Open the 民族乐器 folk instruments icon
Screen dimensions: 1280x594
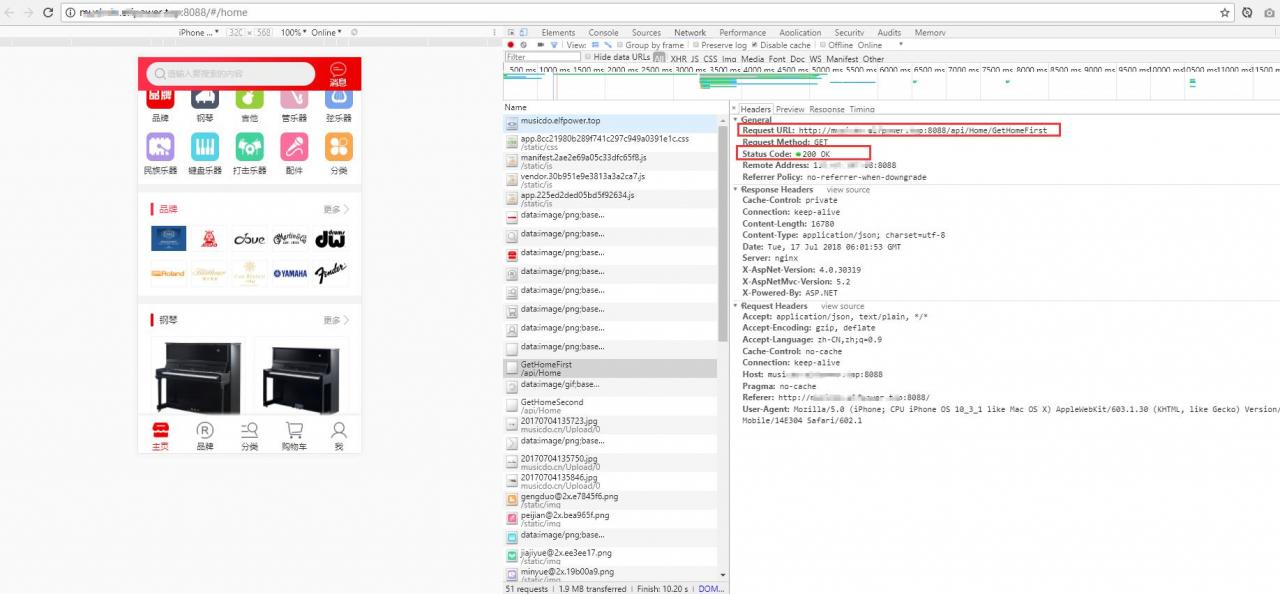click(x=160, y=147)
